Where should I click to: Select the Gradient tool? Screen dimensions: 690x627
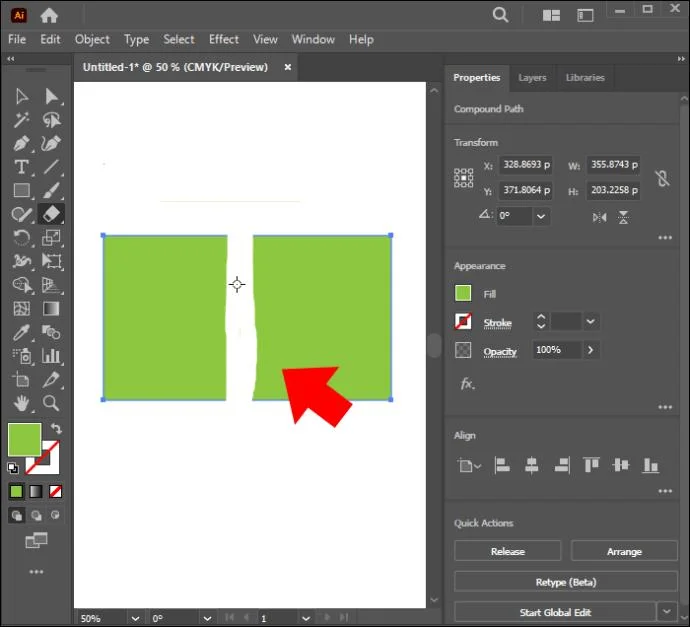point(51,309)
